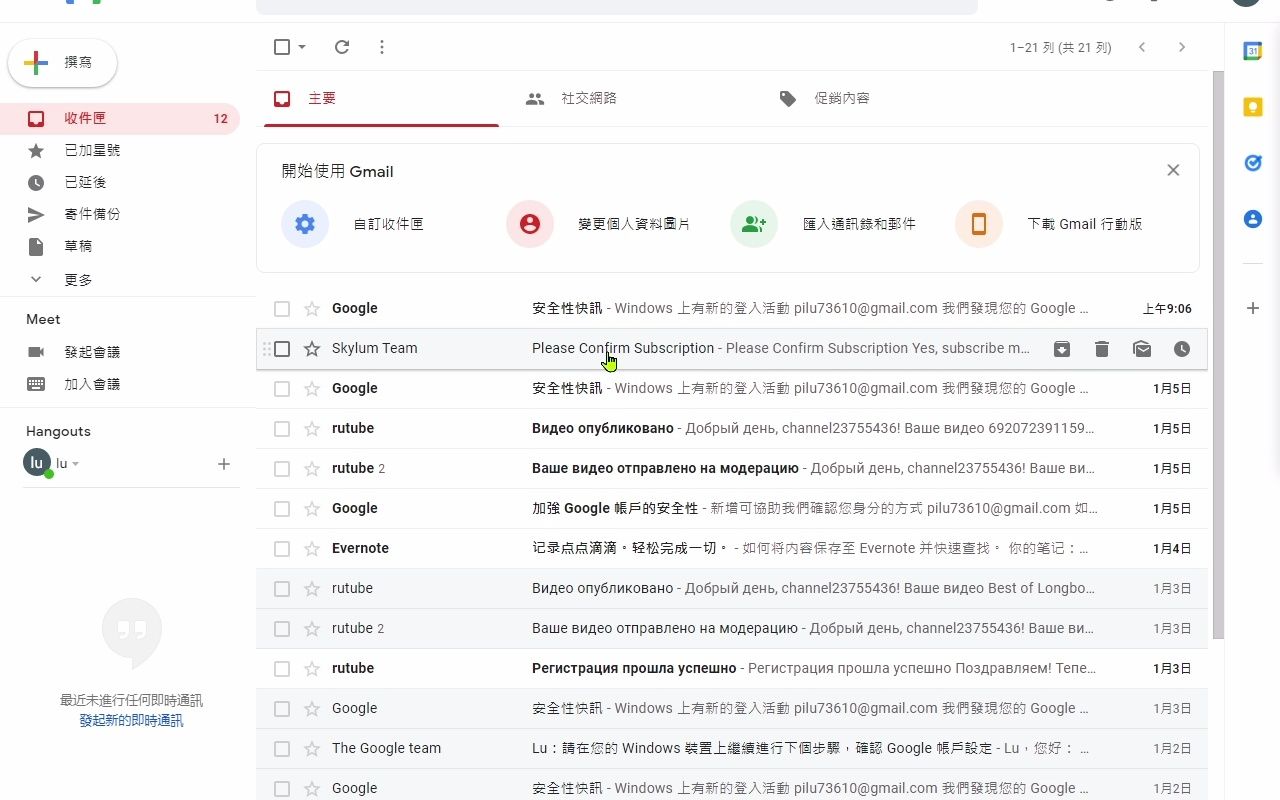Open the select dropdown arrow beside checkbox
1280x800 pixels.
(x=302, y=47)
